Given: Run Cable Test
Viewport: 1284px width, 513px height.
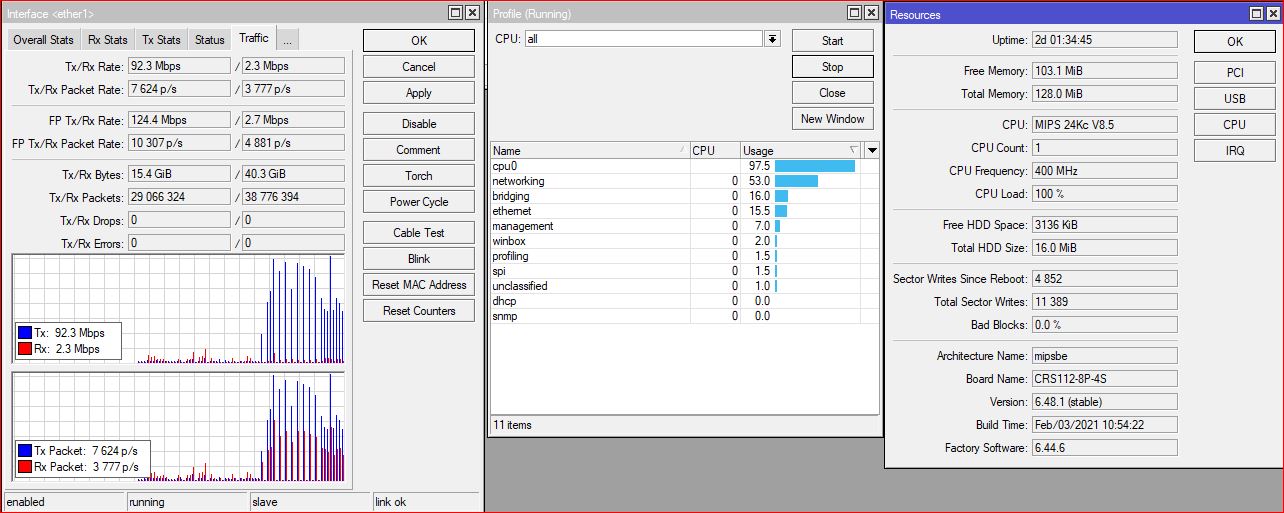Looking at the screenshot, I should click(x=419, y=233).
